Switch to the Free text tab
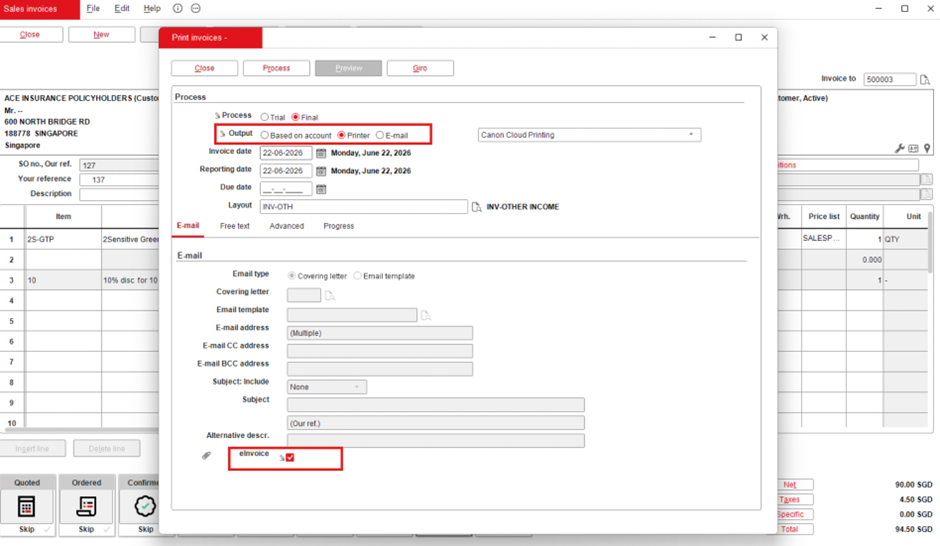 234,226
